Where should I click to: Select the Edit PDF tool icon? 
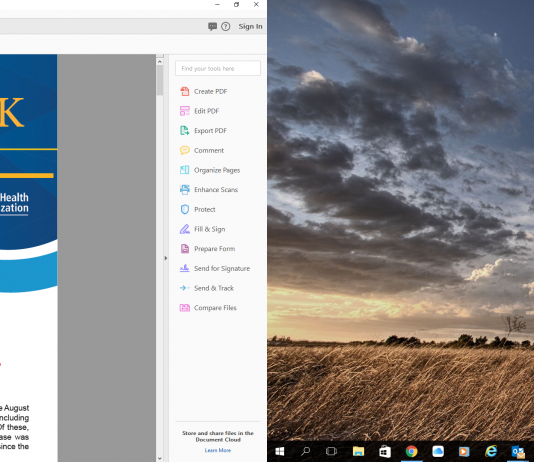click(x=185, y=111)
